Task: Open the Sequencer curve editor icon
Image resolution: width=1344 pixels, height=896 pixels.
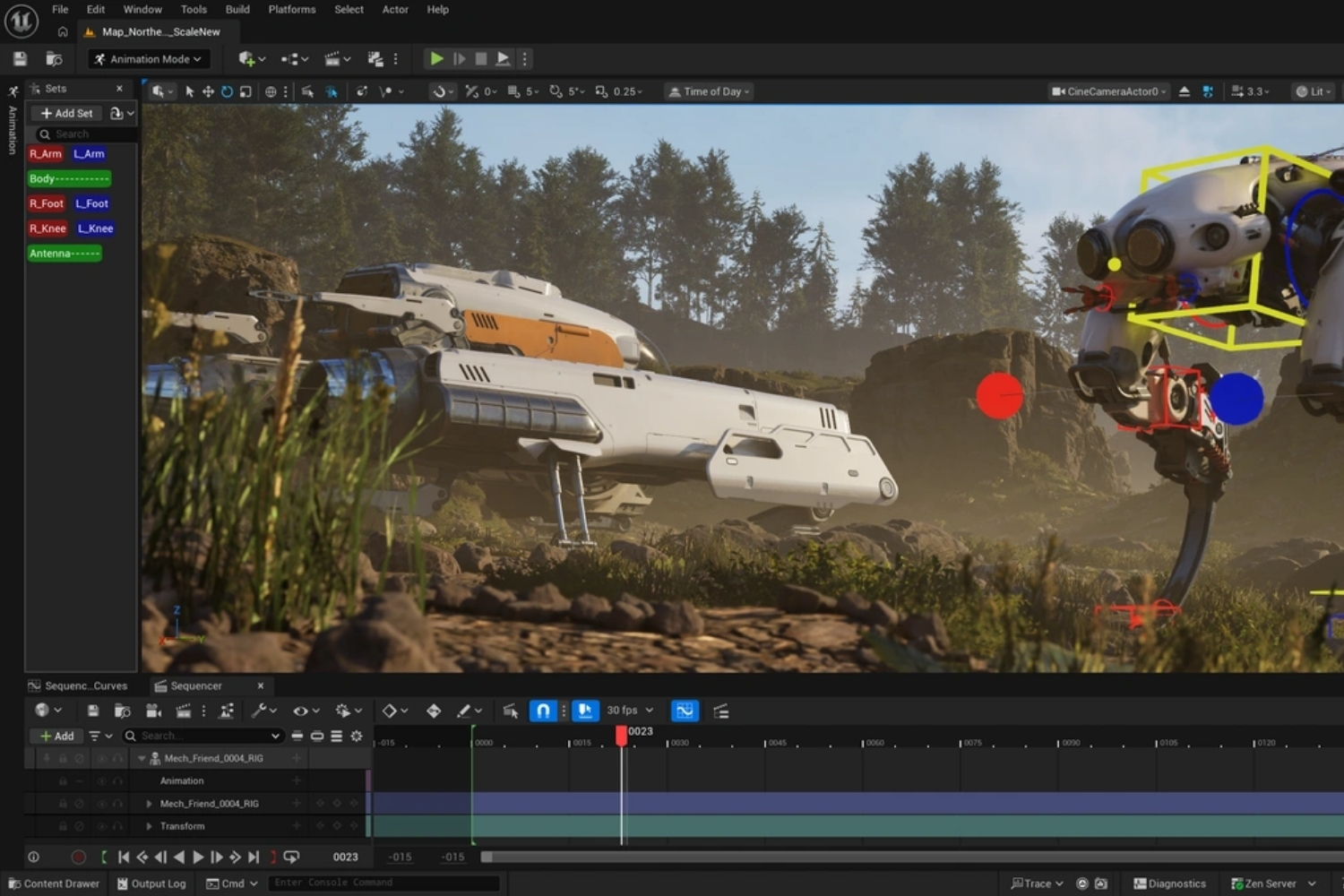Action: click(x=685, y=711)
